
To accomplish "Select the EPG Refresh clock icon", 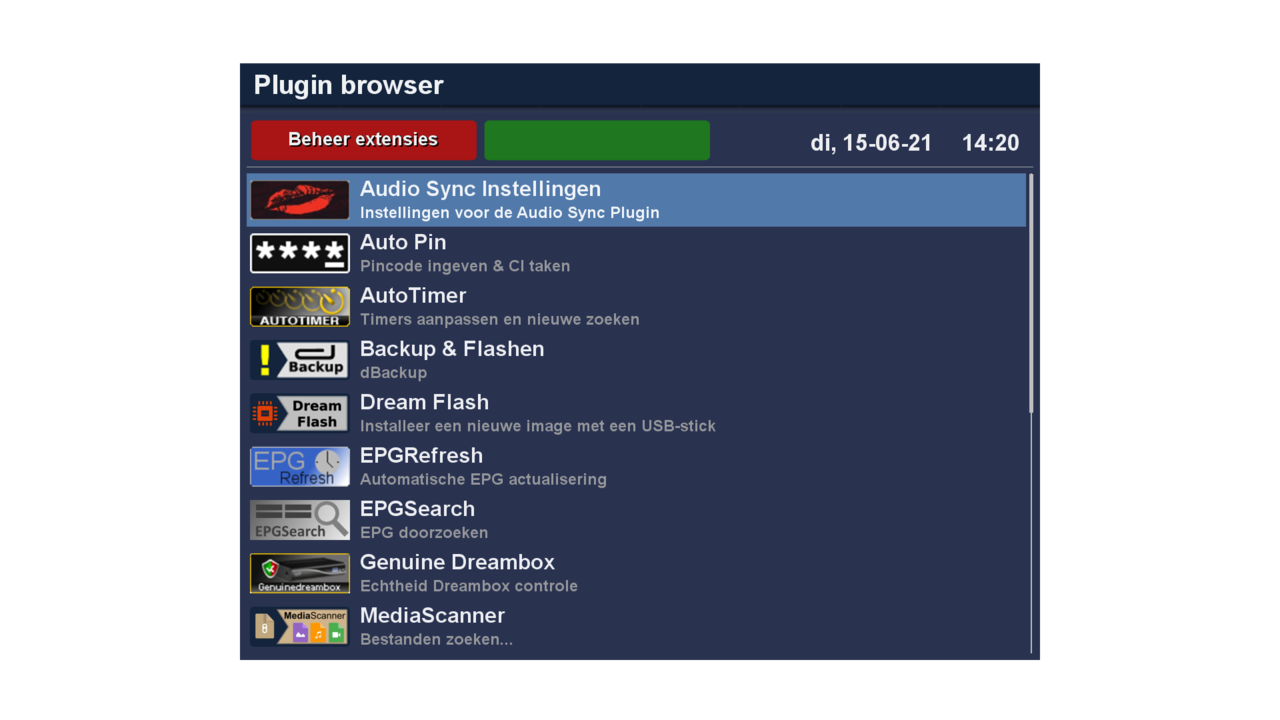I will (x=300, y=467).
